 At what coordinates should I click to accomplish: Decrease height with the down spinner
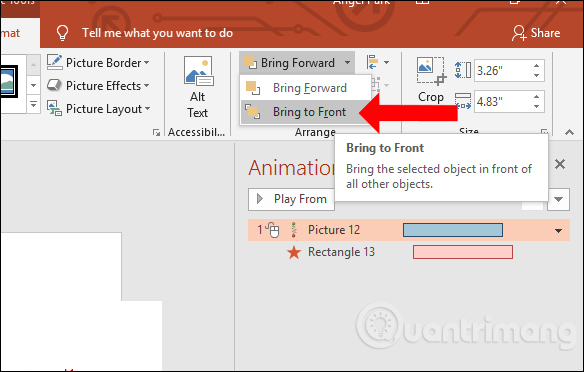point(536,76)
